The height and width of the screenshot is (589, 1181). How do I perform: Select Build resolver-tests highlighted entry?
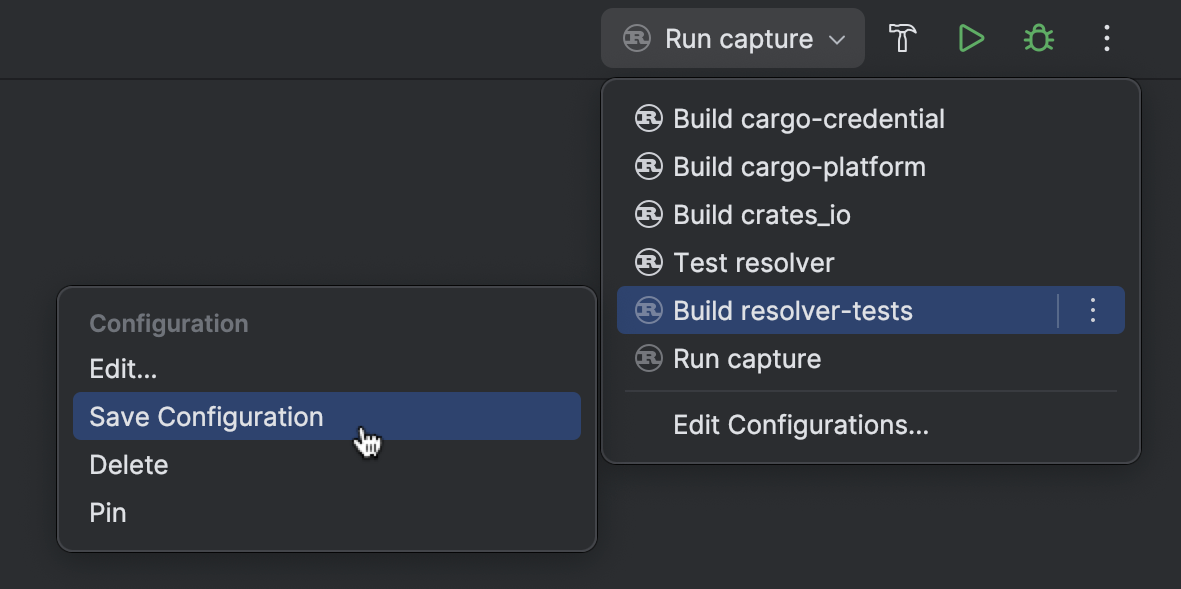(x=793, y=310)
